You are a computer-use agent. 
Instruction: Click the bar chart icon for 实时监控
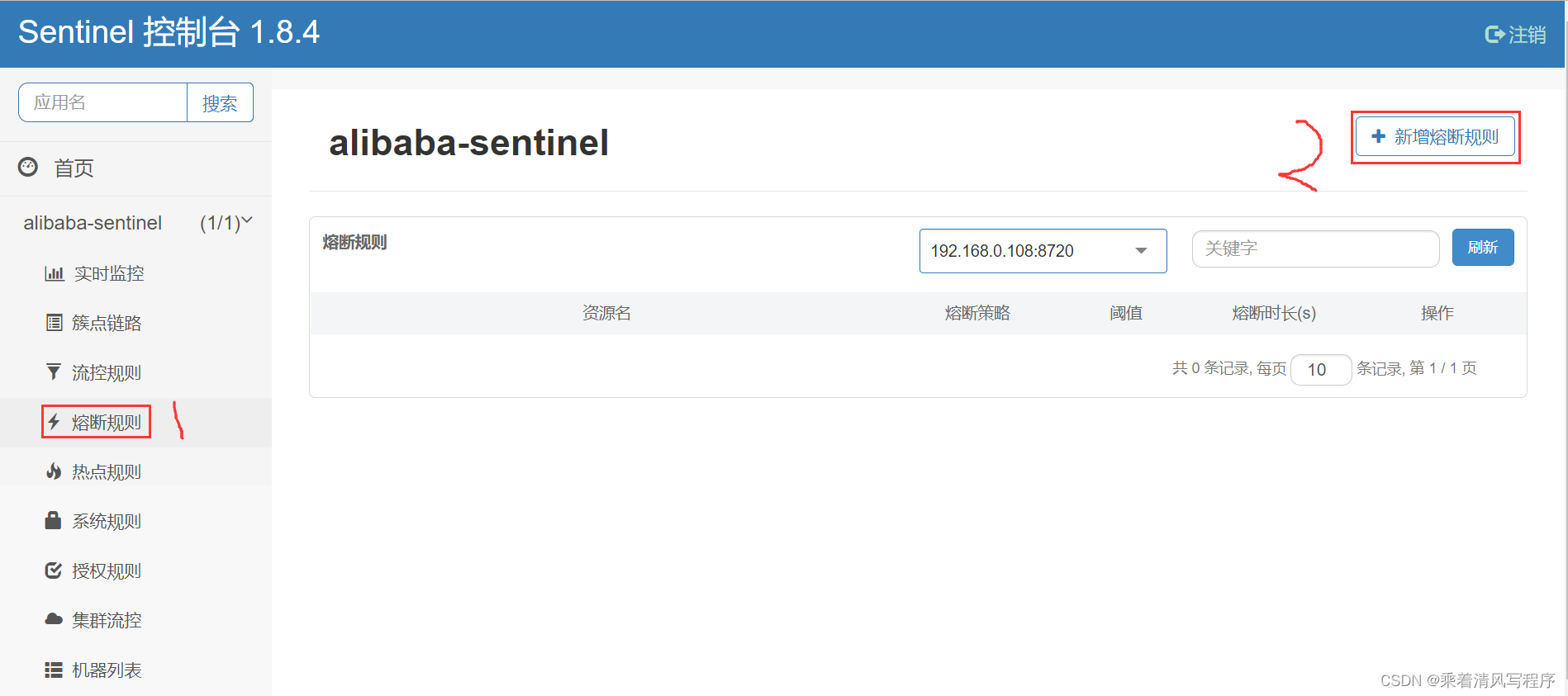pos(55,273)
